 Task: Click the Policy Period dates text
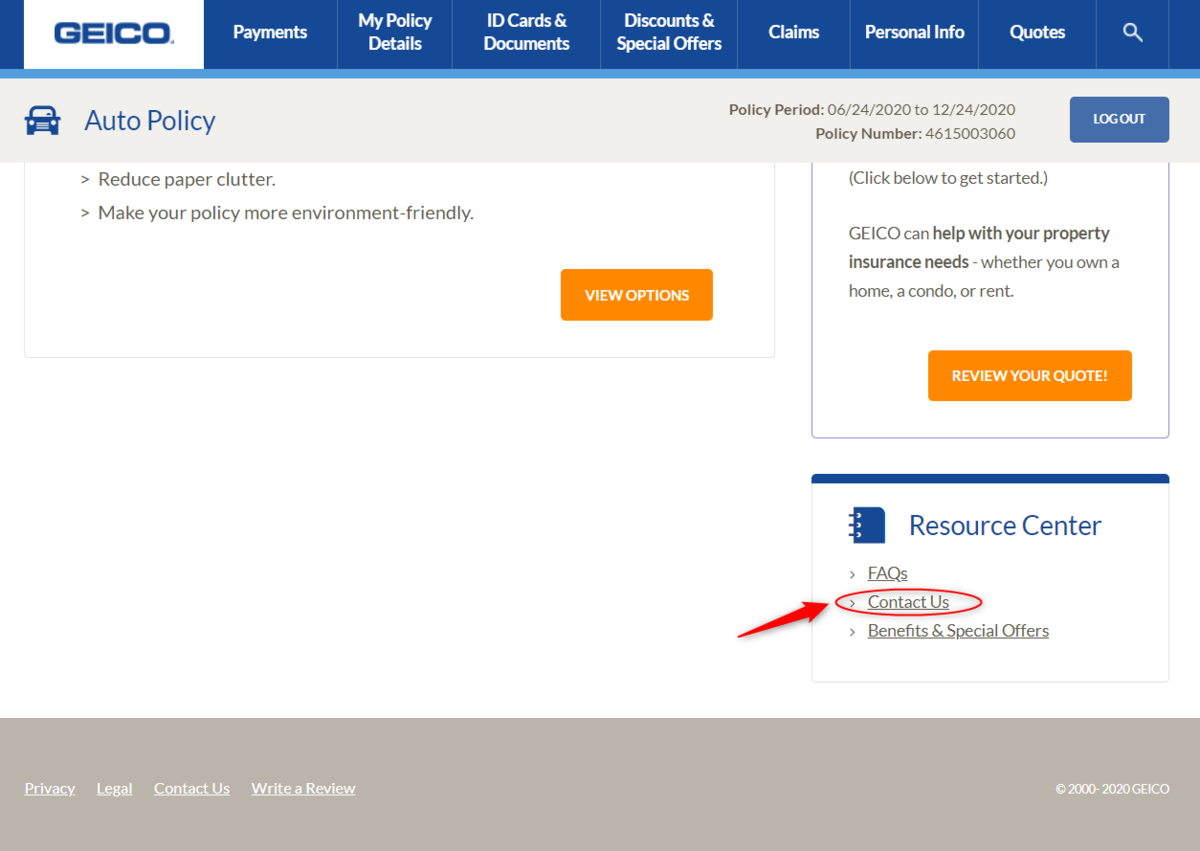pos(872,110)
